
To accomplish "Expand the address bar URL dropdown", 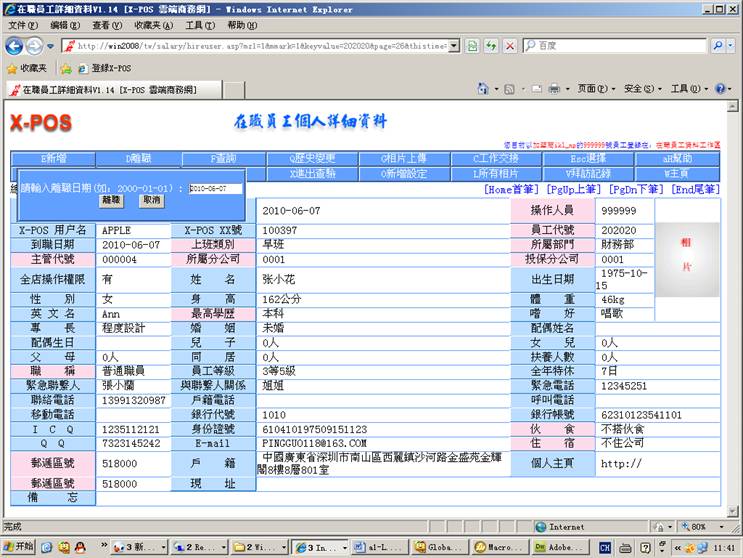I will click(x=455, y=46).
